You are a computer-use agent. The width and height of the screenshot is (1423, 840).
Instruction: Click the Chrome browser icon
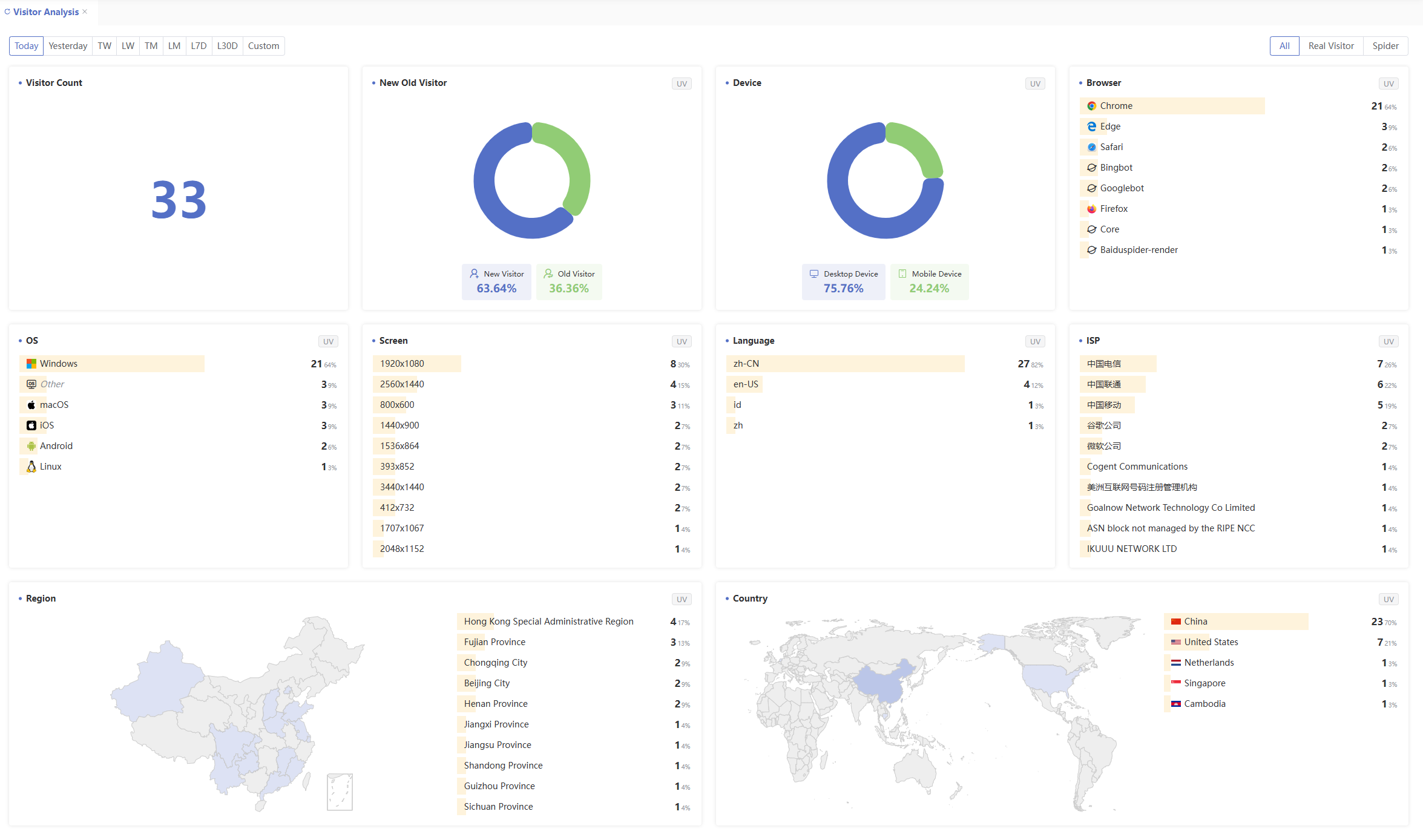(x=1091, y=106)
